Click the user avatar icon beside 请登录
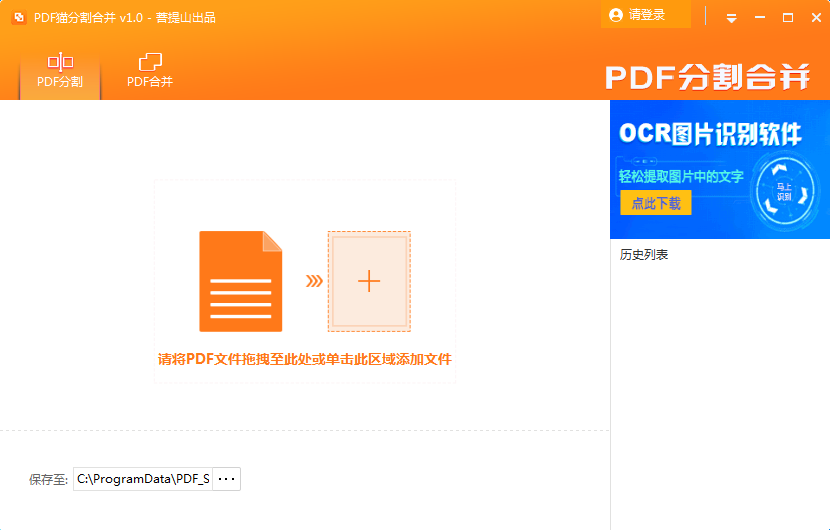Screen dimensions: 830x530 coord(616,15)
